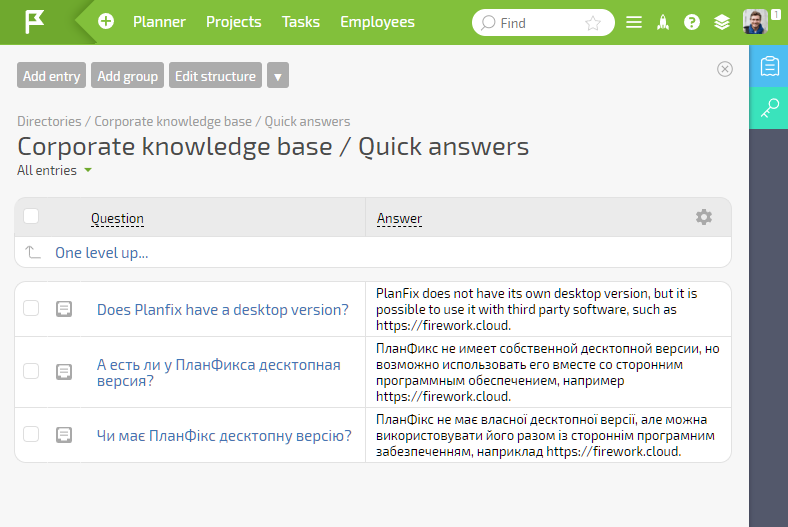Expand the arrow dropdown next to Edit structure
The image size is (788, 527).
click(278, 75)
